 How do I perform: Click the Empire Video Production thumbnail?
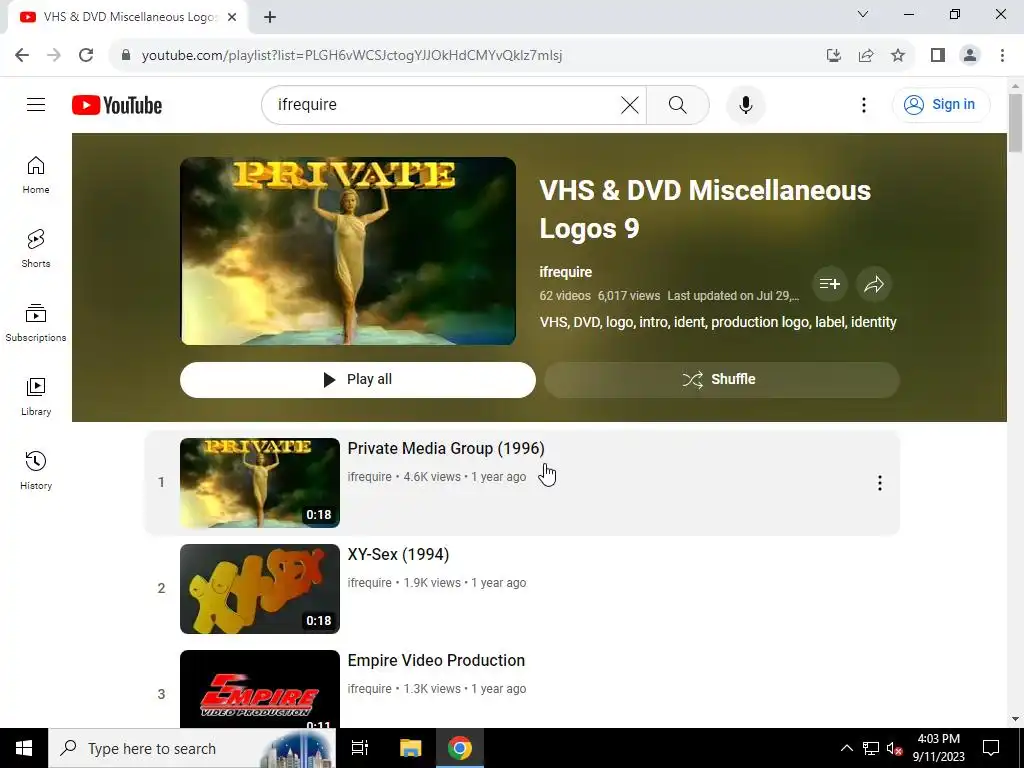tap(260, 689)
